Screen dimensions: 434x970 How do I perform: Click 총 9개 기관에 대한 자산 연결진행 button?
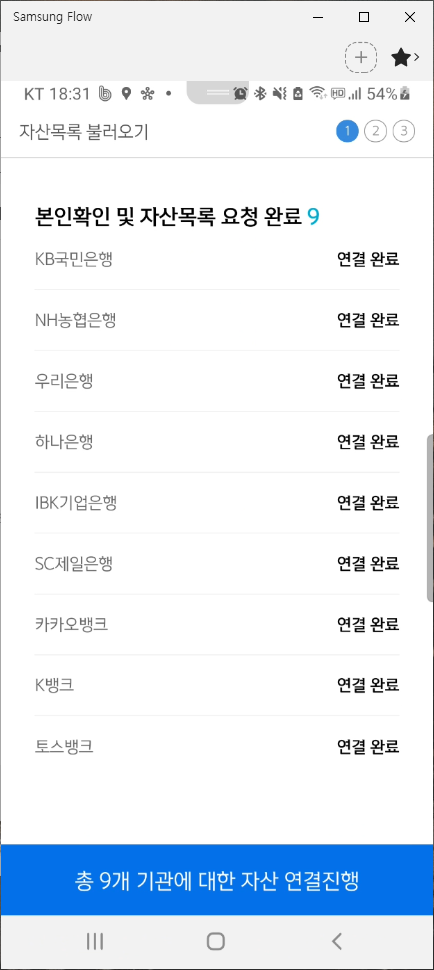217,880
